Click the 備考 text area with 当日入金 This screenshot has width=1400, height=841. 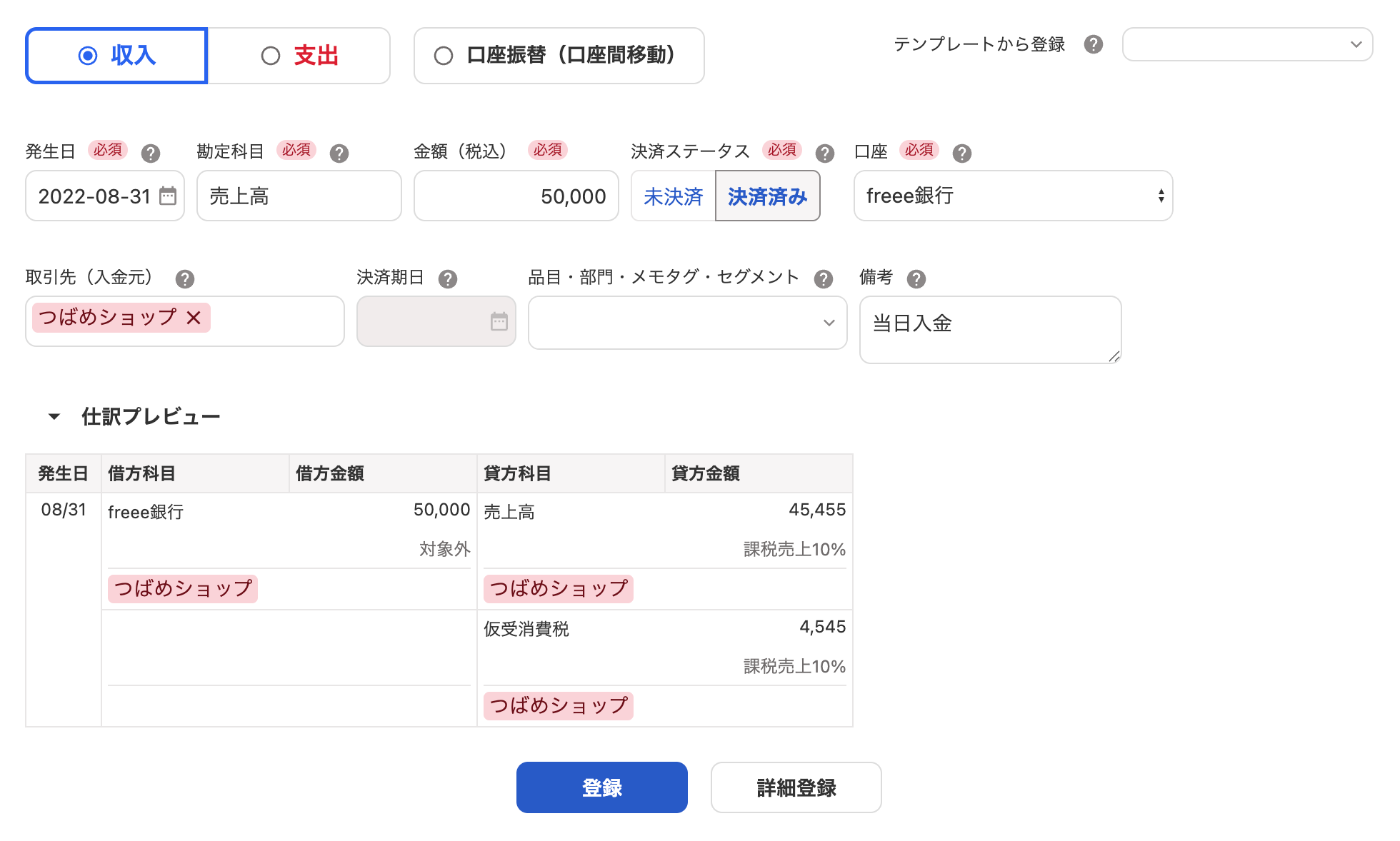[x=990, y=330]
